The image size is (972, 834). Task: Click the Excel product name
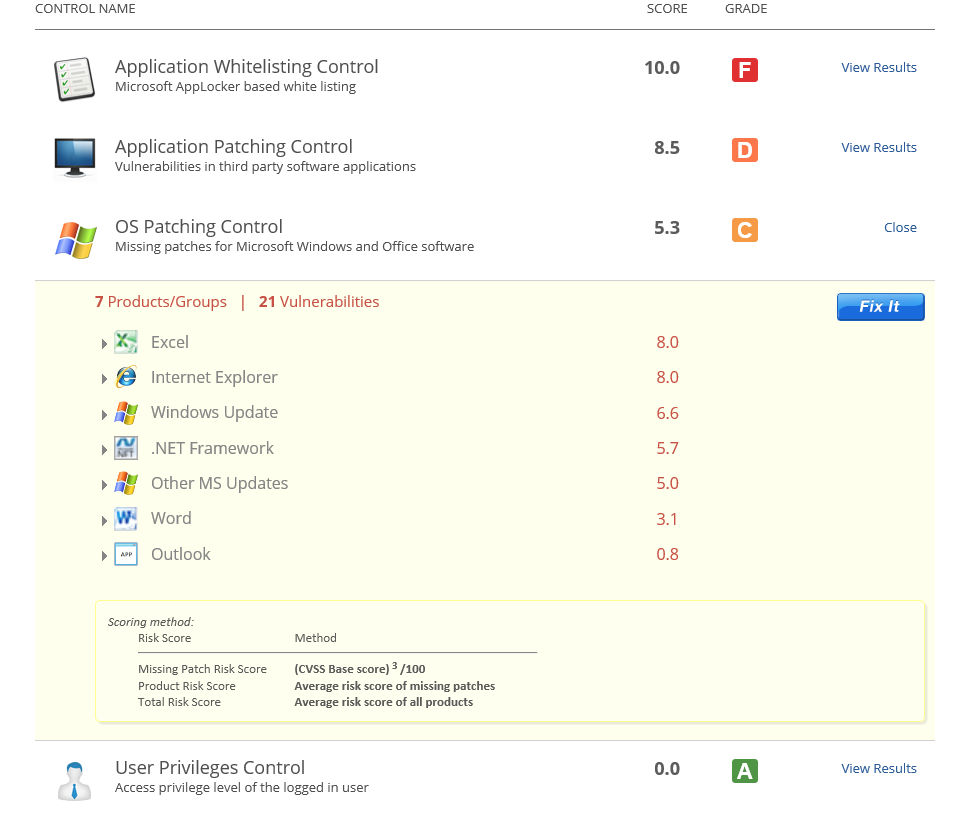click(170, 342)
